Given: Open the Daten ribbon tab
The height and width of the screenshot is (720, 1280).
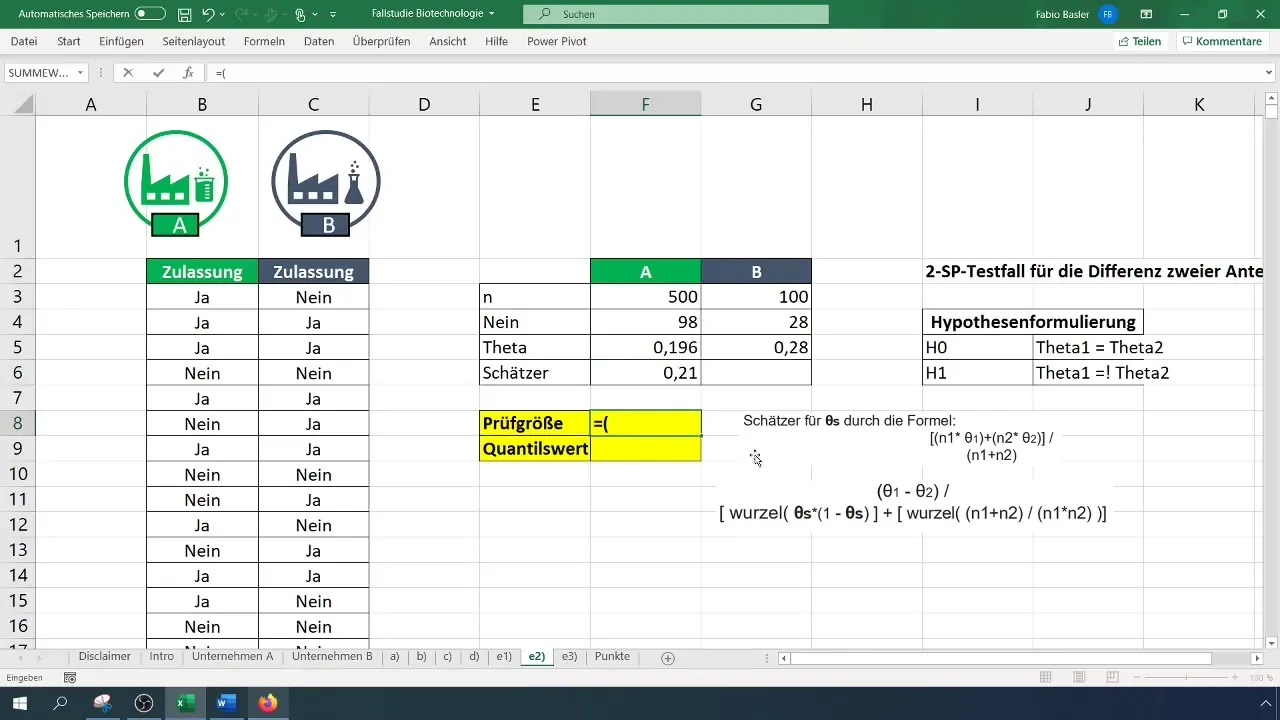Looking at the screenshot, I should pos(319,41).
